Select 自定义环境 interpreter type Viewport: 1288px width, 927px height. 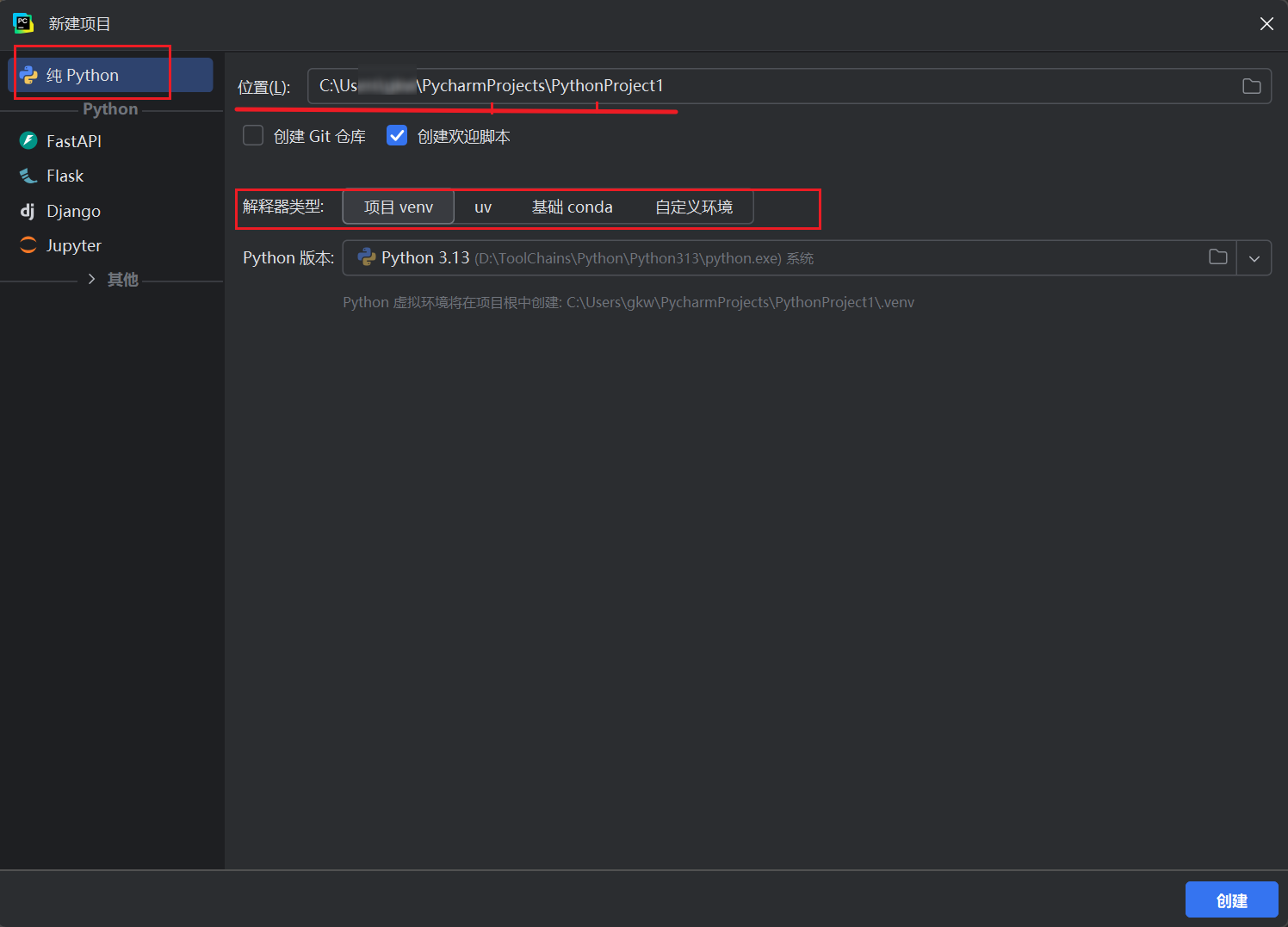(x=694, y=207)
